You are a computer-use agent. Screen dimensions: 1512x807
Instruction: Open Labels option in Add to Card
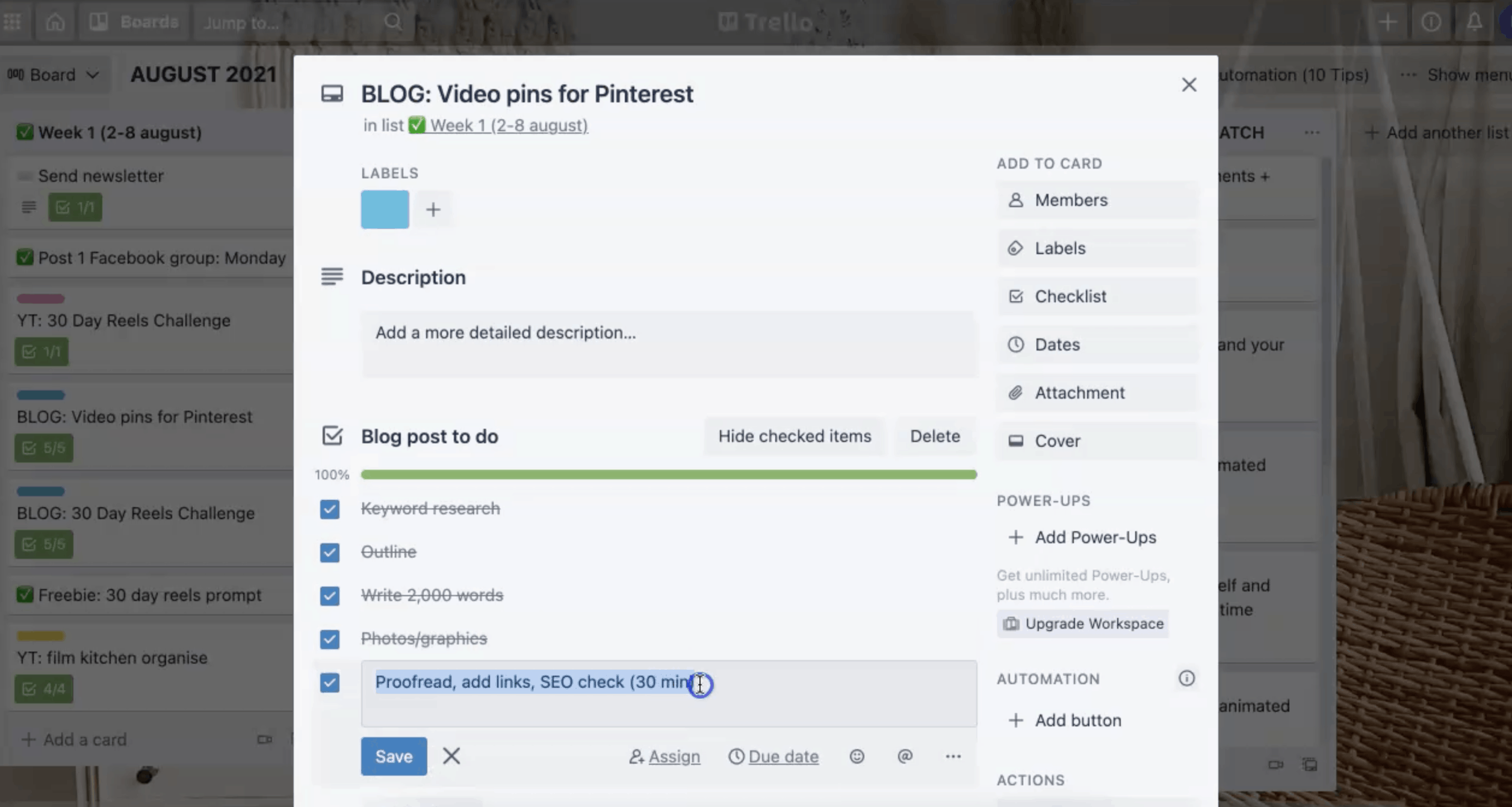pyautogui.click(x=1098, y=248)
